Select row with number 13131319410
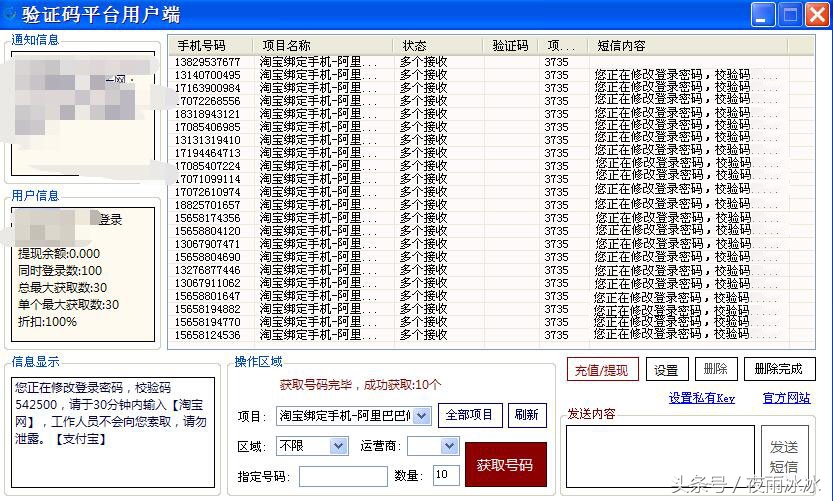Viewport: 833px width, 501px height. point(491,140)
